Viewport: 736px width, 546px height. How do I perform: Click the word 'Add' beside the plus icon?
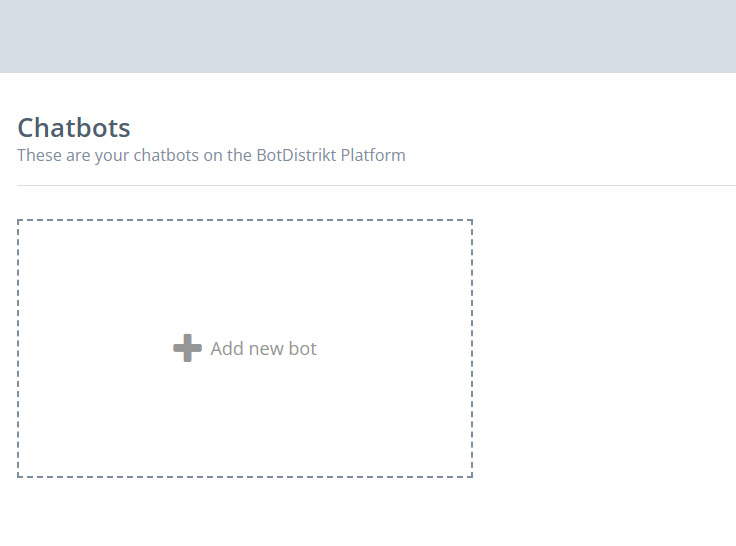click(227, 349)
